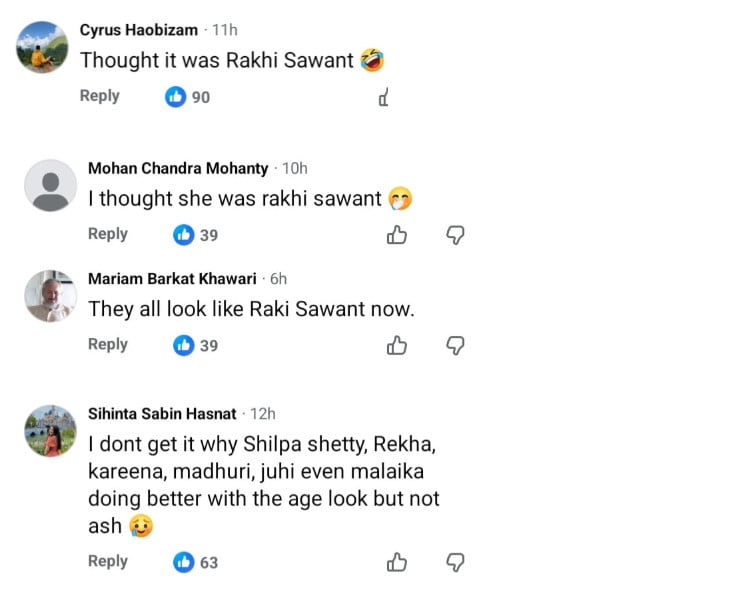Dislike Mariam Barkat Khawari's comment
Image resolution: width=749 pixels, height=600 pixels.
[455, 346]
